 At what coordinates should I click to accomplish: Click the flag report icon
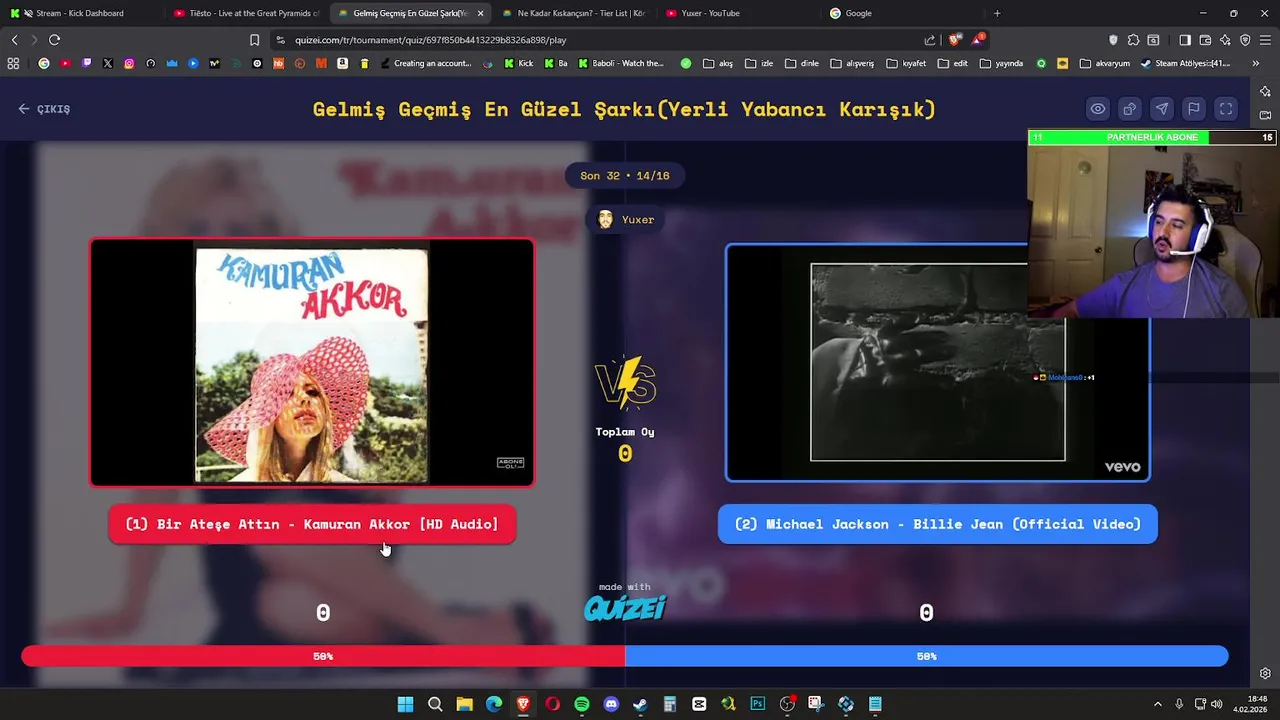point(1194,109)
